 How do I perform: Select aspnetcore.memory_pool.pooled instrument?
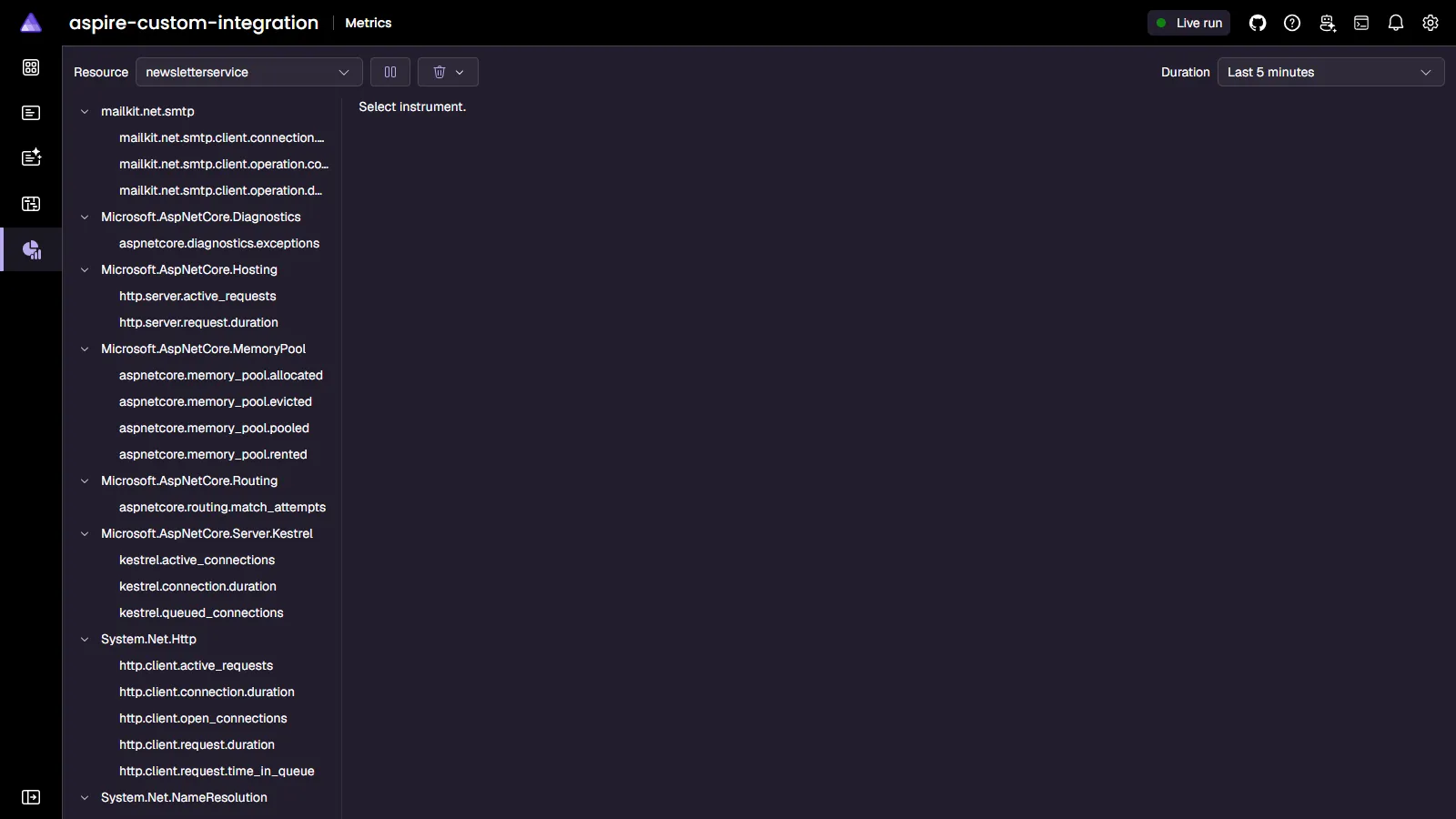tap(214, 428)
